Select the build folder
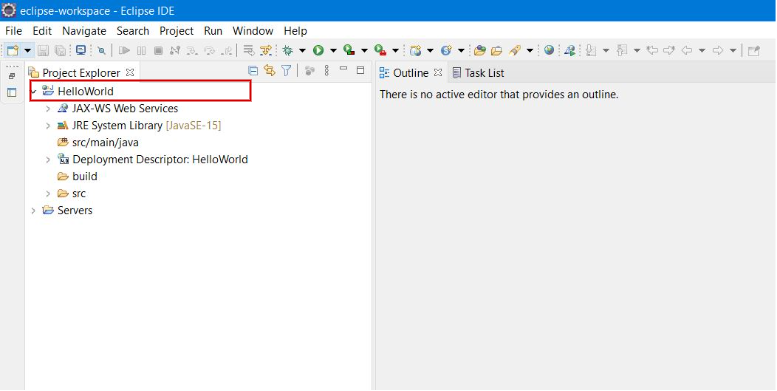This screenshot has width=777, height=391. coord(77,176)
